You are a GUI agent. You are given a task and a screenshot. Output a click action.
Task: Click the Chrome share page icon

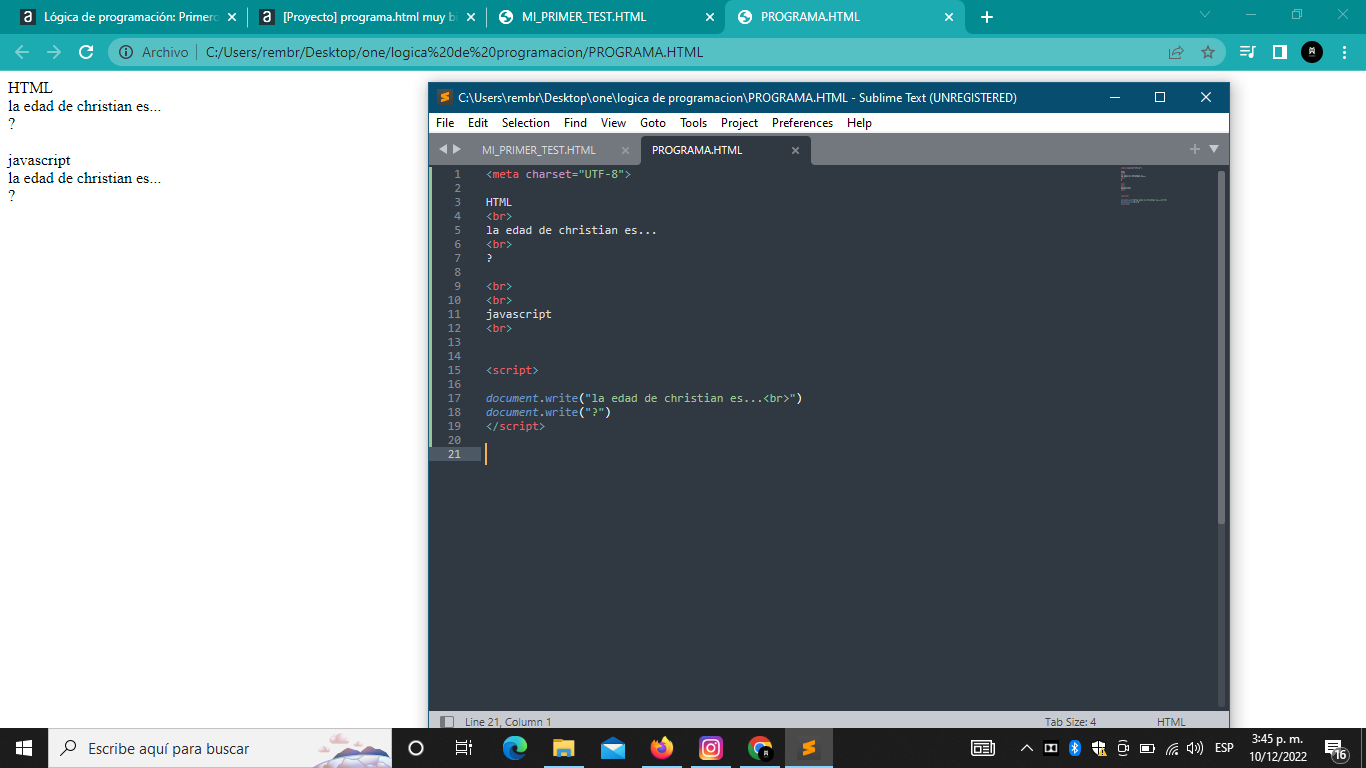[x=1176, y=52]
